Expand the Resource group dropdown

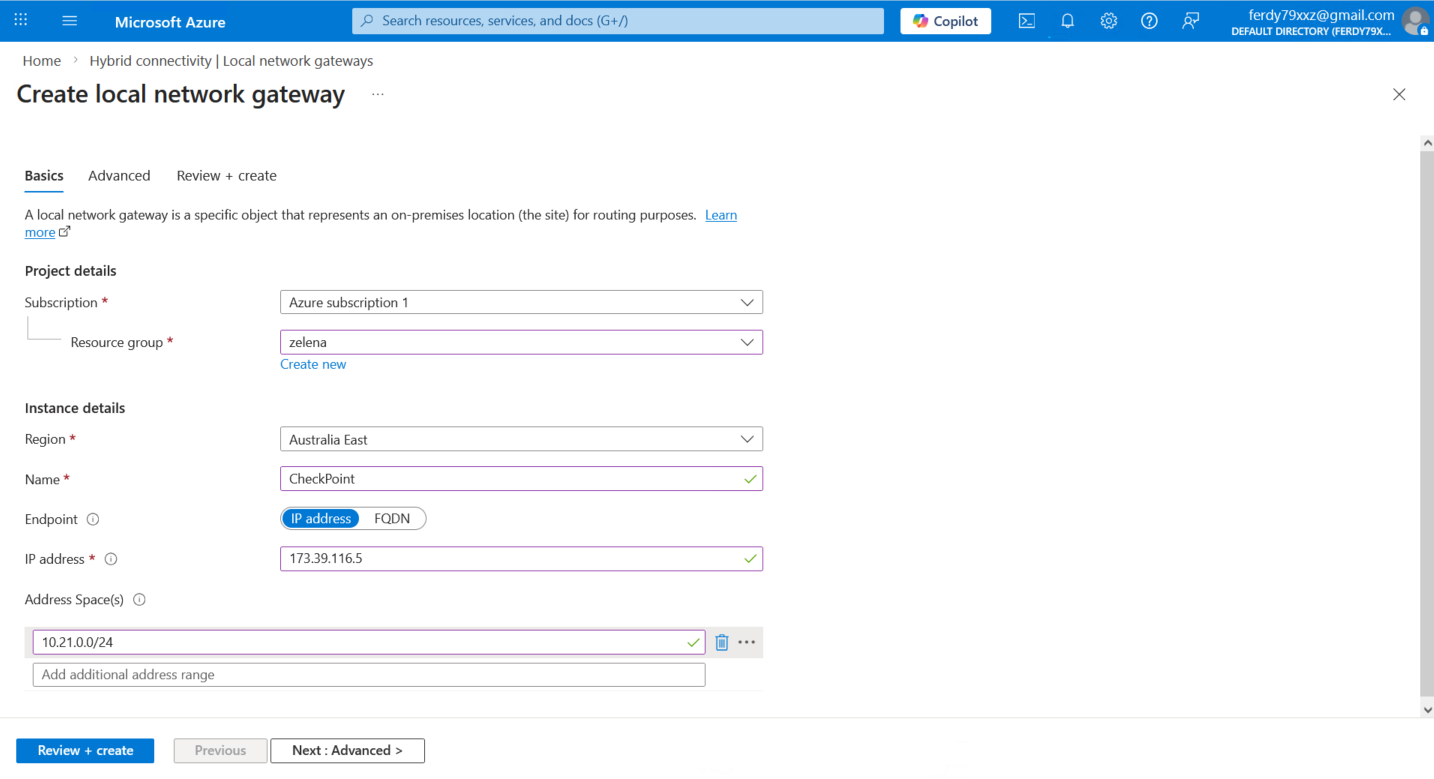click(521, 342)
